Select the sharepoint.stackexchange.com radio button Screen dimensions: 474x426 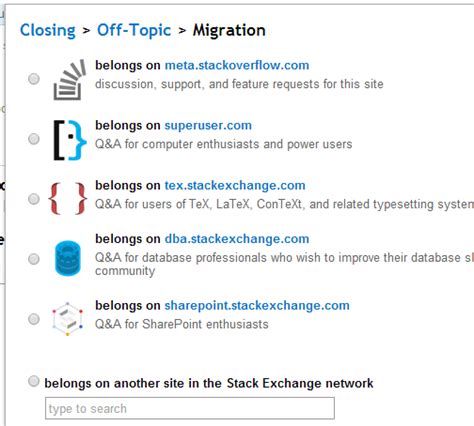point(34,319)
